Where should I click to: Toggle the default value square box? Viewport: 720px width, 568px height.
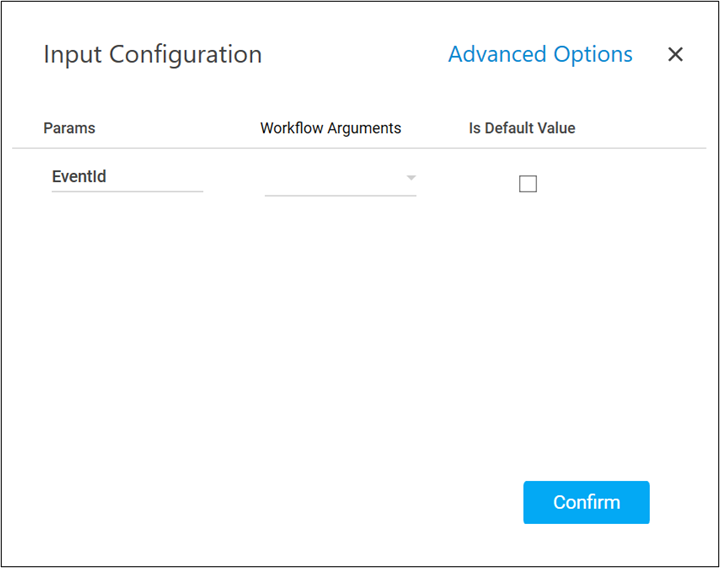click(x=528, y=184)
